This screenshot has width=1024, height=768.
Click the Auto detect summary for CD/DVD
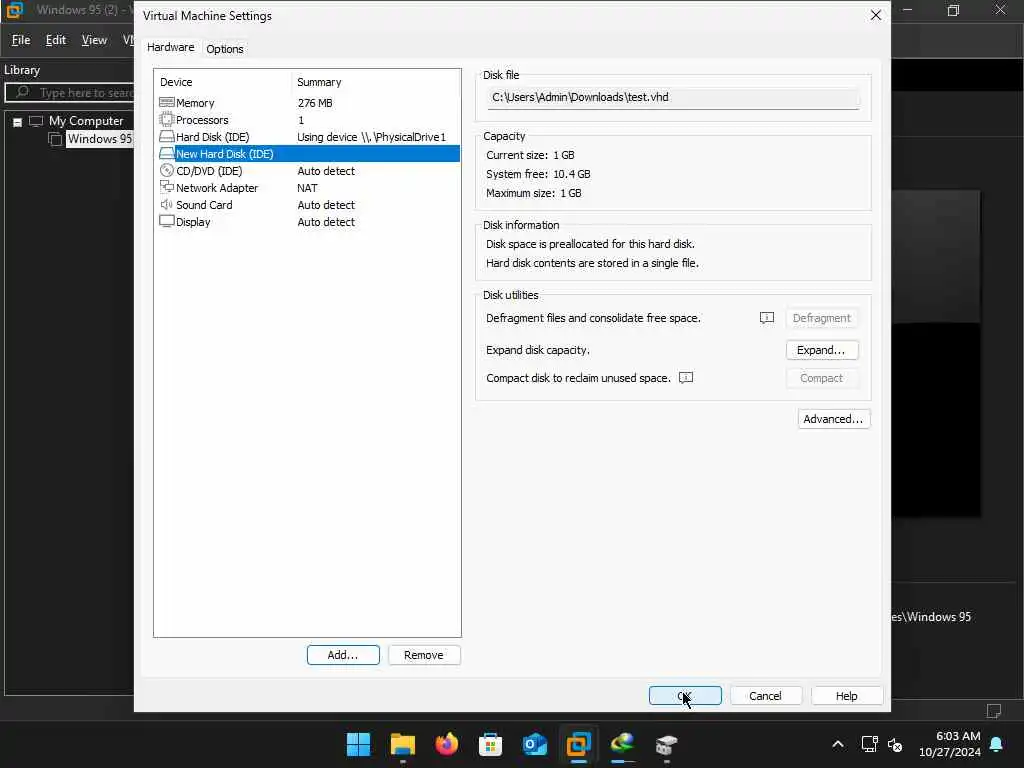coord(326,171)
